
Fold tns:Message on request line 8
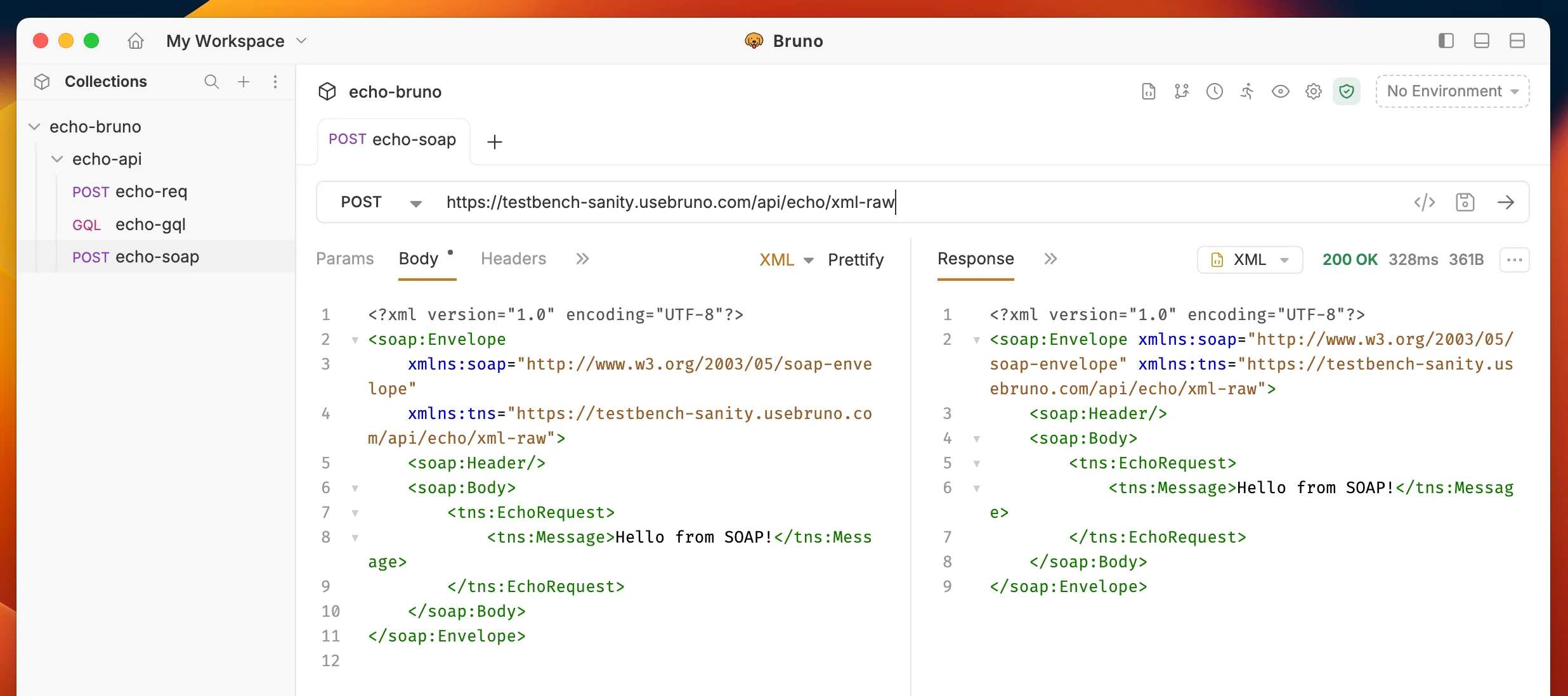(355, 538)
